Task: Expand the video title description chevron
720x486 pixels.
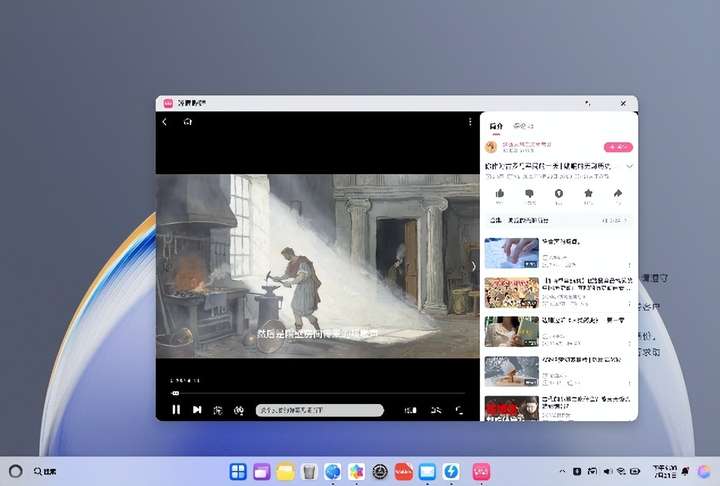Action: click(x=629, y=165)
